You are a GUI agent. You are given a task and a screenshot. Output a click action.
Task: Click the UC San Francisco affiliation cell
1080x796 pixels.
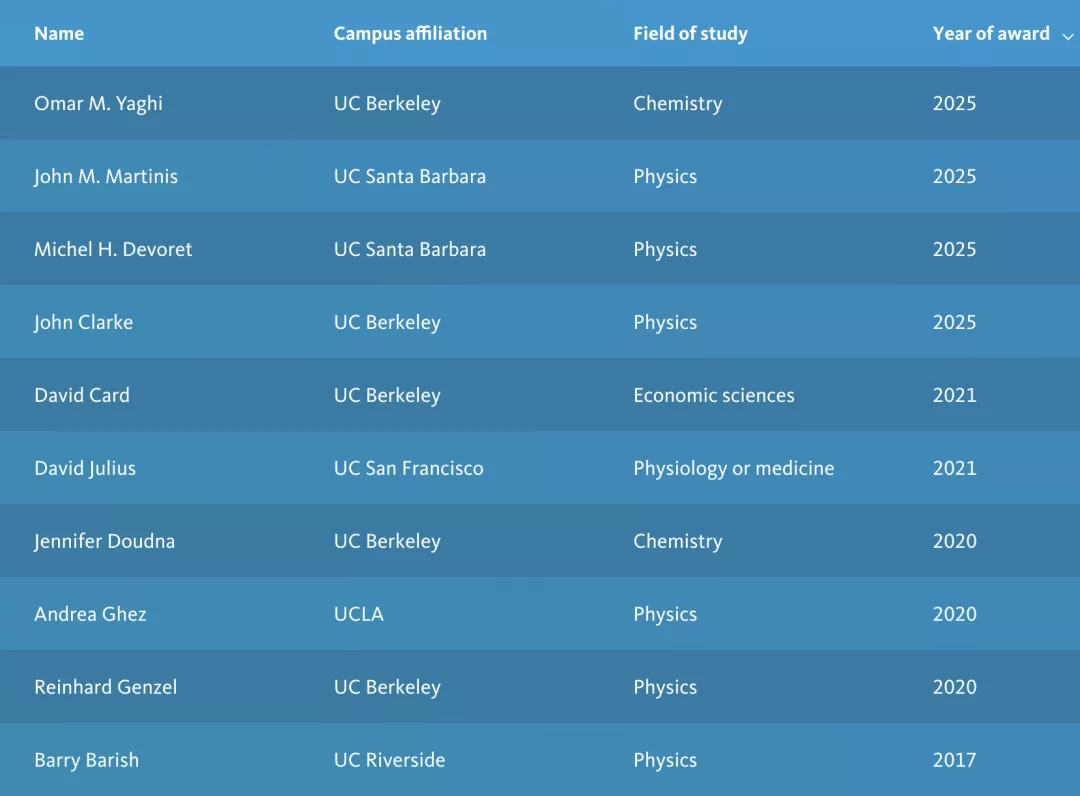coord(408,468)
